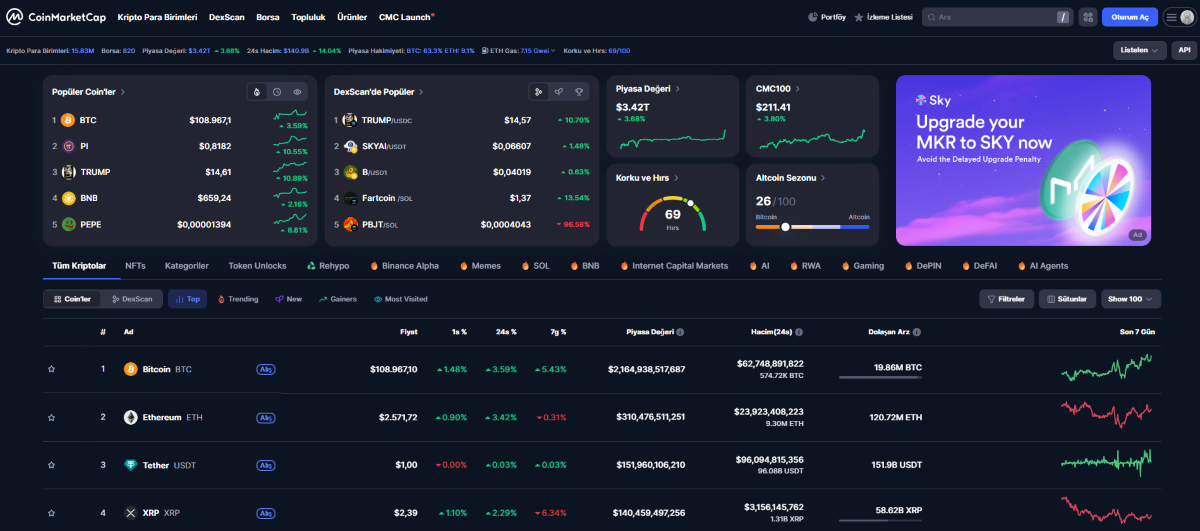Open the Bitcoin 7-day sparkline chart
Viewport: 1200px width, 531px height.
1106,369
